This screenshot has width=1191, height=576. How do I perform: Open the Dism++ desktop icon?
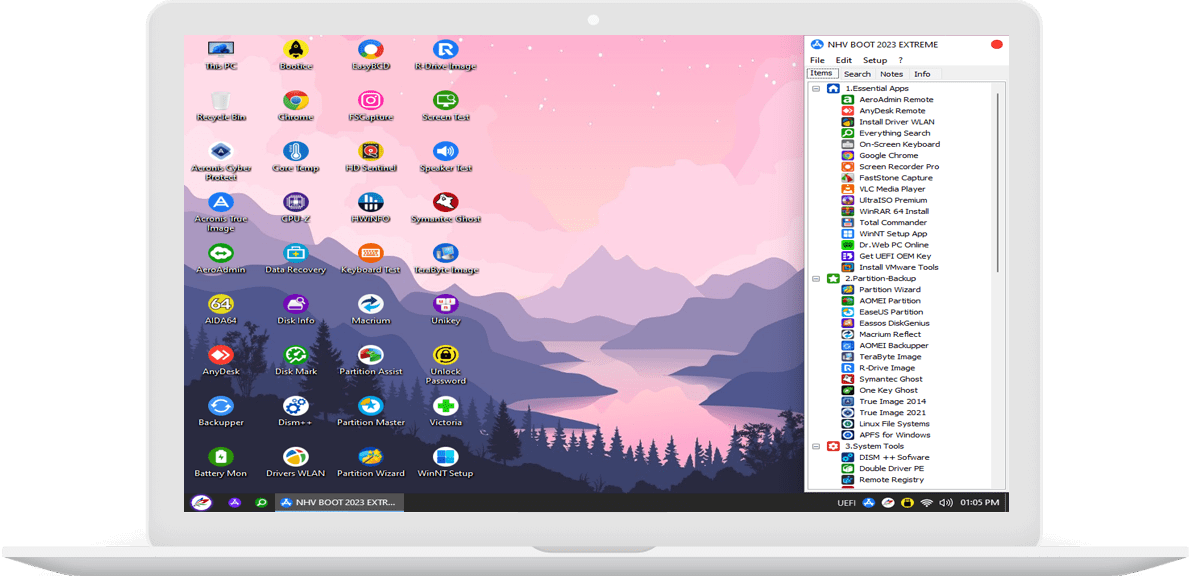[x=295, y=411]
